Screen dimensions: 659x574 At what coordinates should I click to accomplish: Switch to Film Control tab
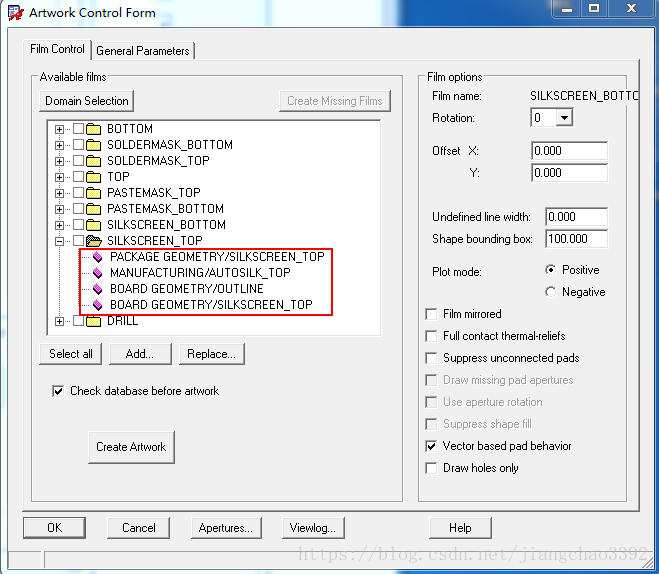(57, 49)
